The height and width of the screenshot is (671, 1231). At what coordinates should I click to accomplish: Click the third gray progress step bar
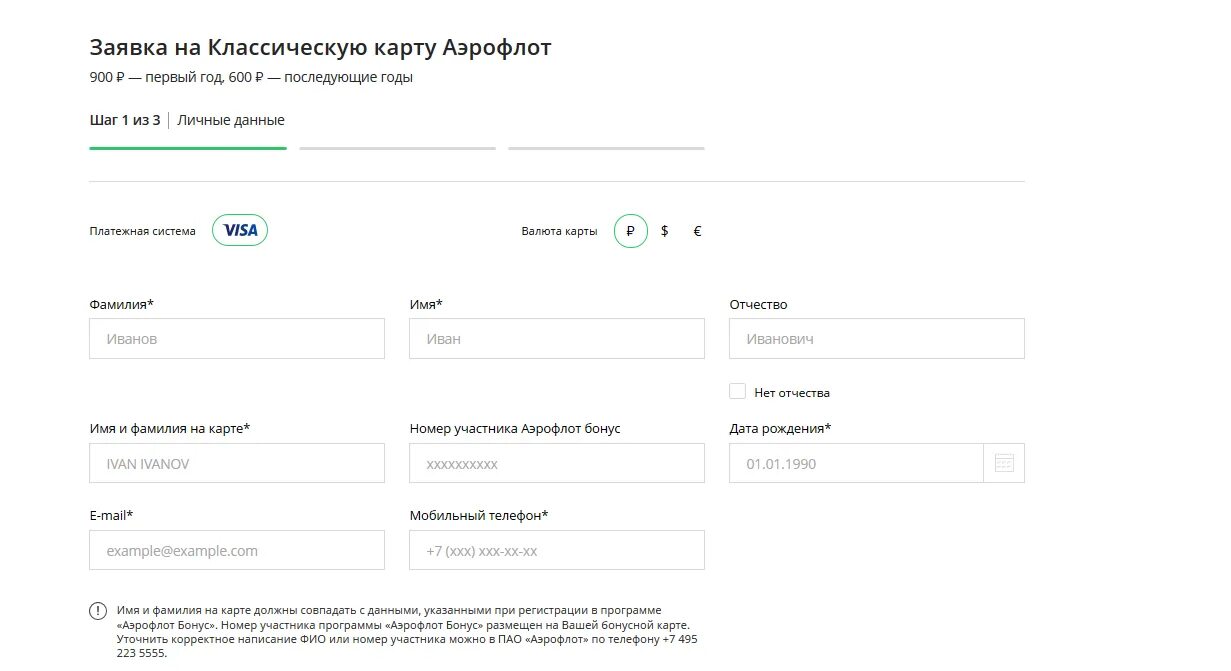[x=606, y=148]
